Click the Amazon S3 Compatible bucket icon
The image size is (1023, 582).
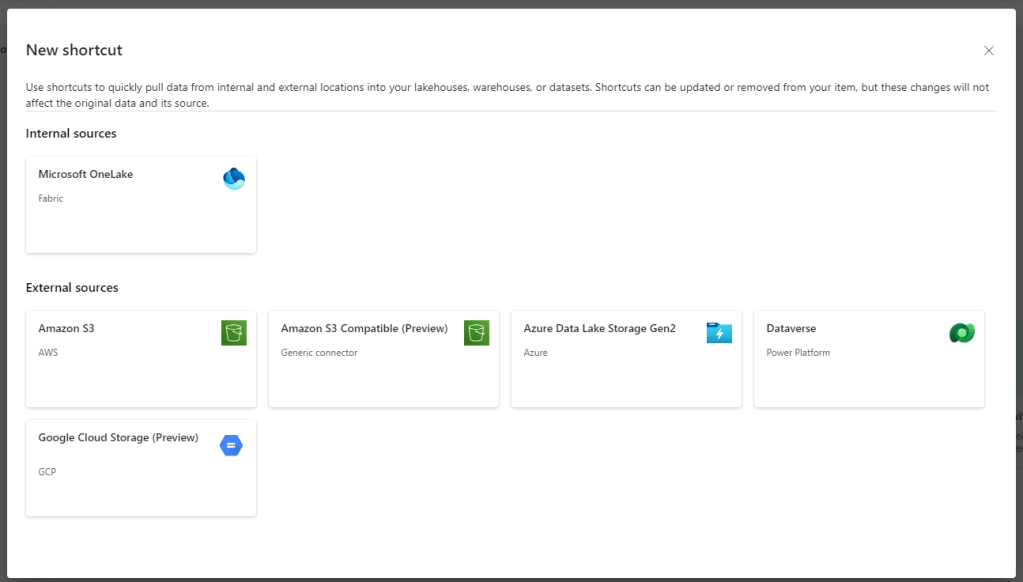pyautogui.click(x=476, y=333)
